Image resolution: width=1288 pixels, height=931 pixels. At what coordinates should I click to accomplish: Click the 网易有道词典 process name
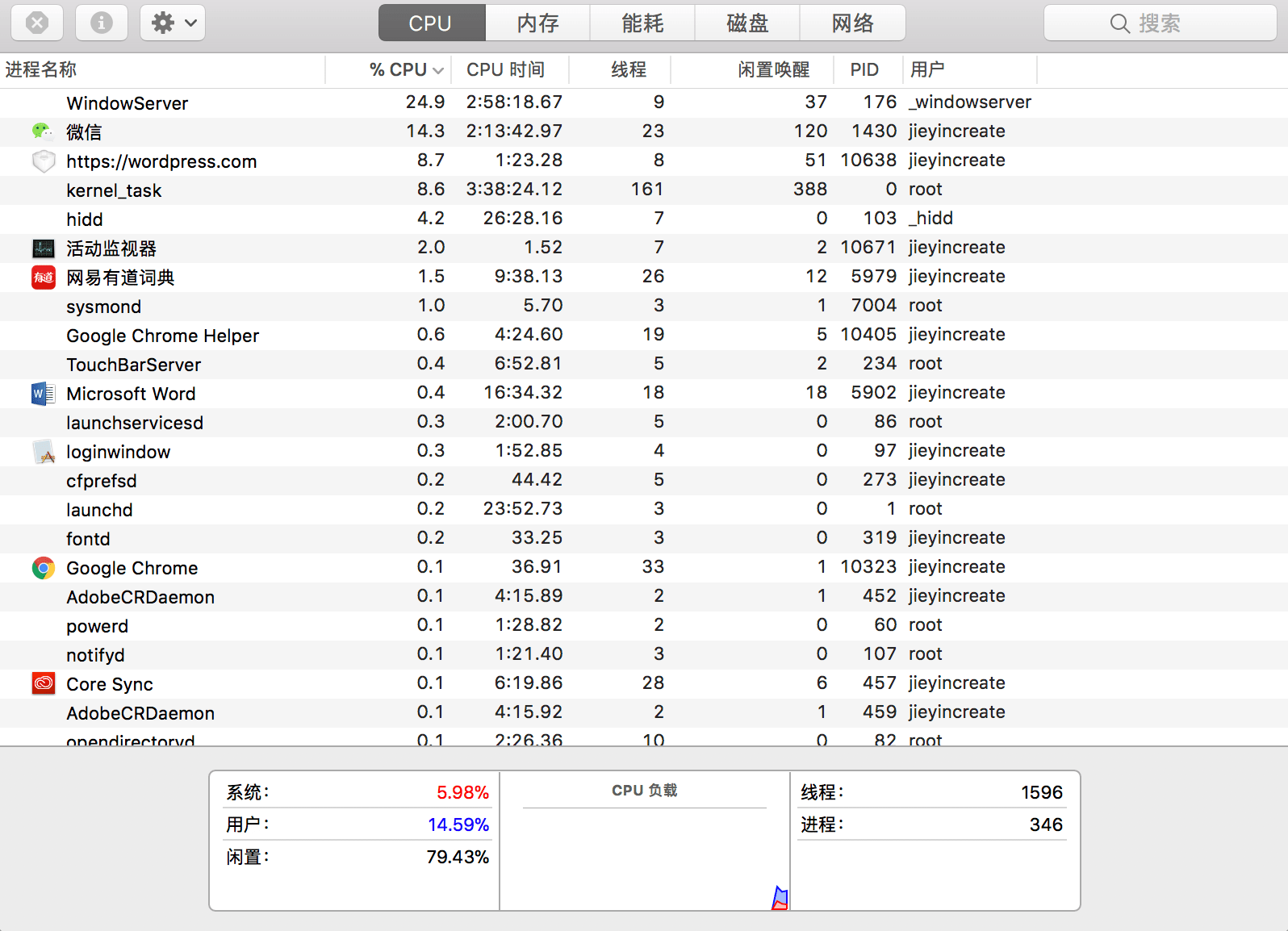120,278
